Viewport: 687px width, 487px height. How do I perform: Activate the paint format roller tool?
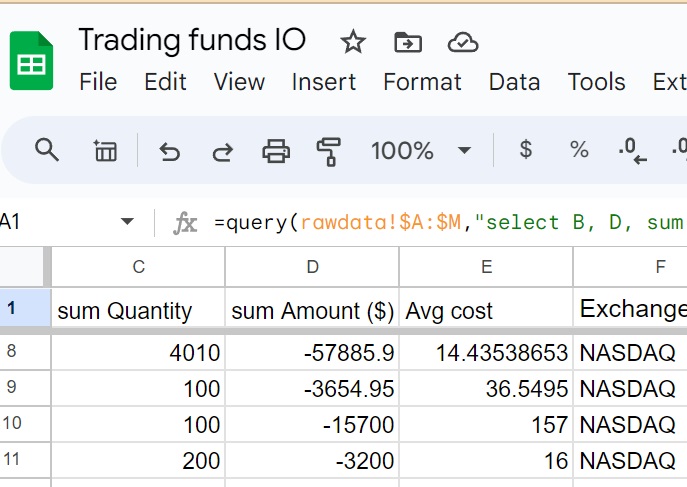click(329, 151)
